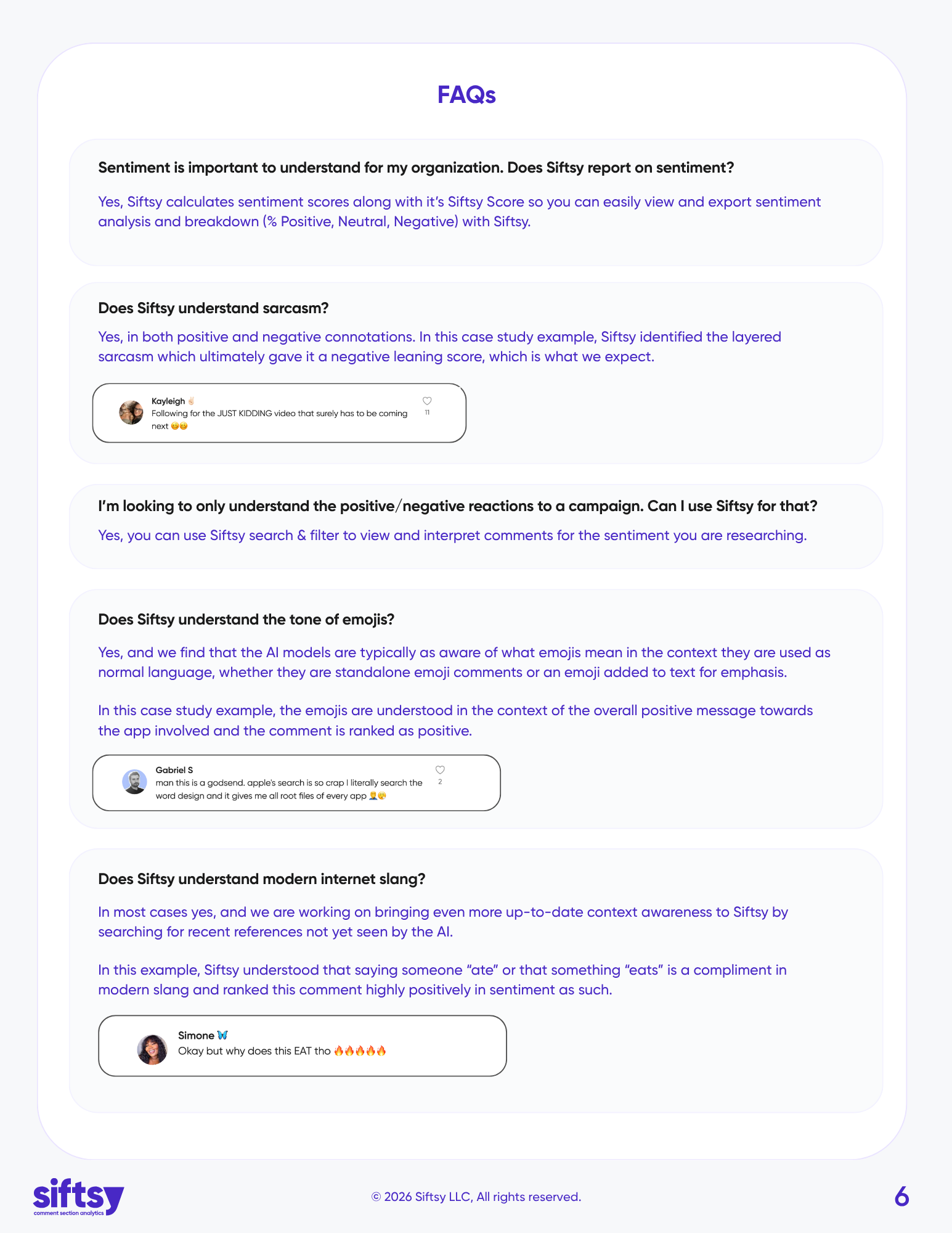Click the 2026 Siftsy LLC copyright notice
Image resolution: width=952 pixels, height=1233 pixels.
coord(476,1197)
